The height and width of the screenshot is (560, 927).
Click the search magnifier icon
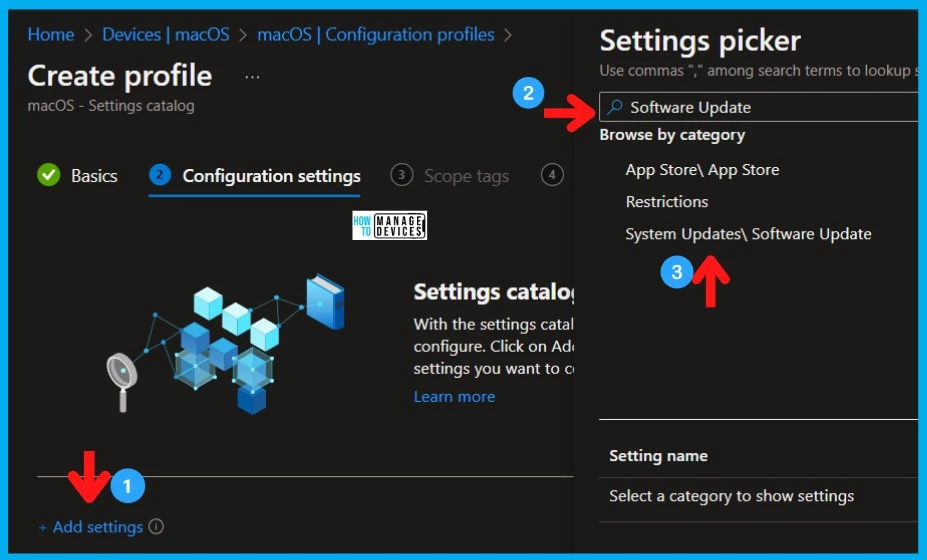click(615, 107)
